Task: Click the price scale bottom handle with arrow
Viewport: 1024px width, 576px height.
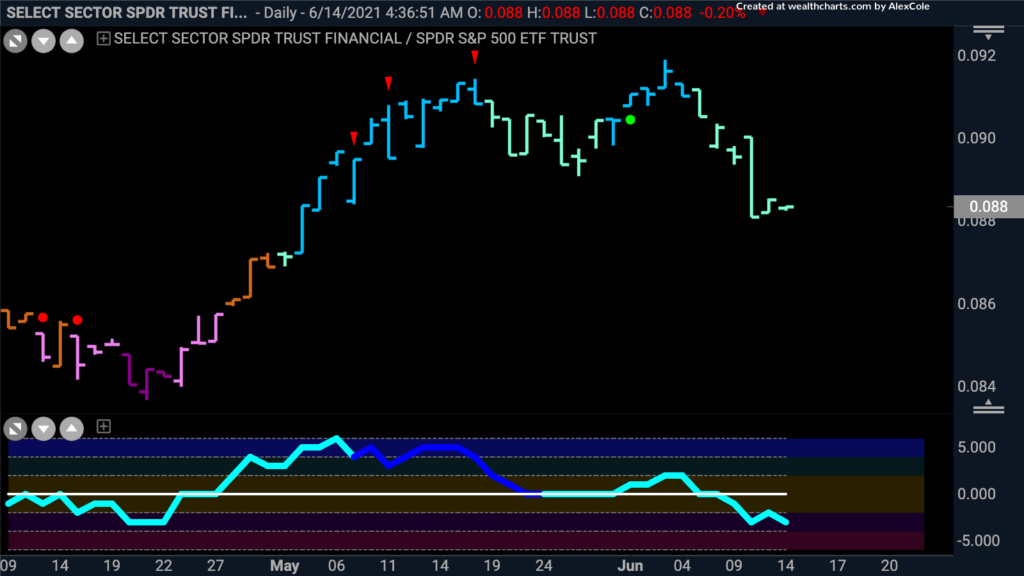Action: point(988,406)
